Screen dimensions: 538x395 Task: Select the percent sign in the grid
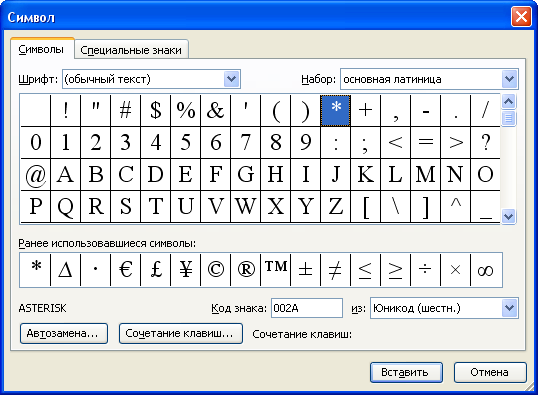click(185, 111)
